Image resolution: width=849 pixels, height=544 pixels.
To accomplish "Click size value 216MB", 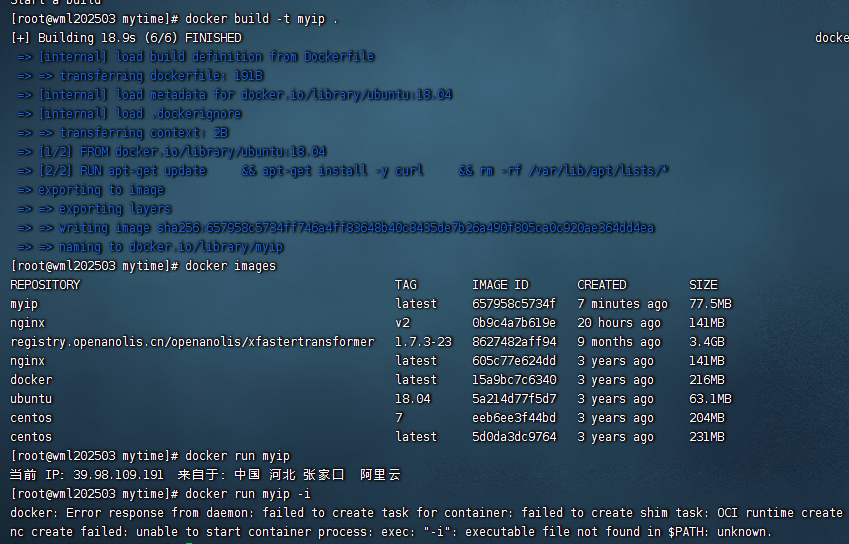I will (x=707, y=380).
